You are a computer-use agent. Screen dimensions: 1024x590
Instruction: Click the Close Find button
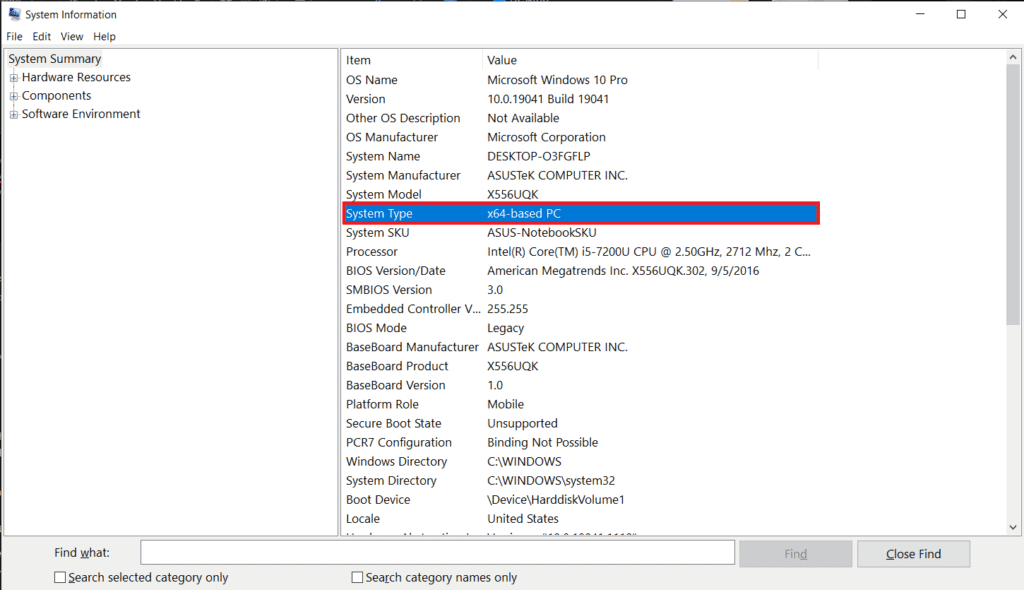(x=913, y=554)
